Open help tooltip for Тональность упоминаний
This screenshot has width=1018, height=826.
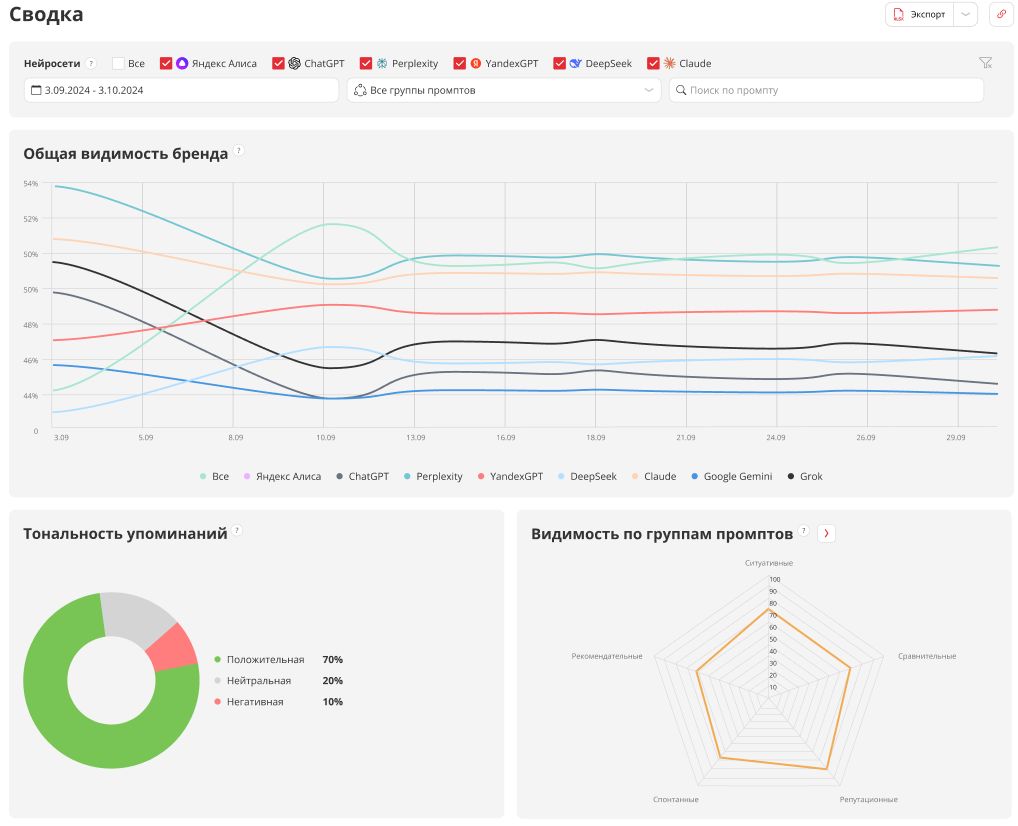(x=237, y=531)
